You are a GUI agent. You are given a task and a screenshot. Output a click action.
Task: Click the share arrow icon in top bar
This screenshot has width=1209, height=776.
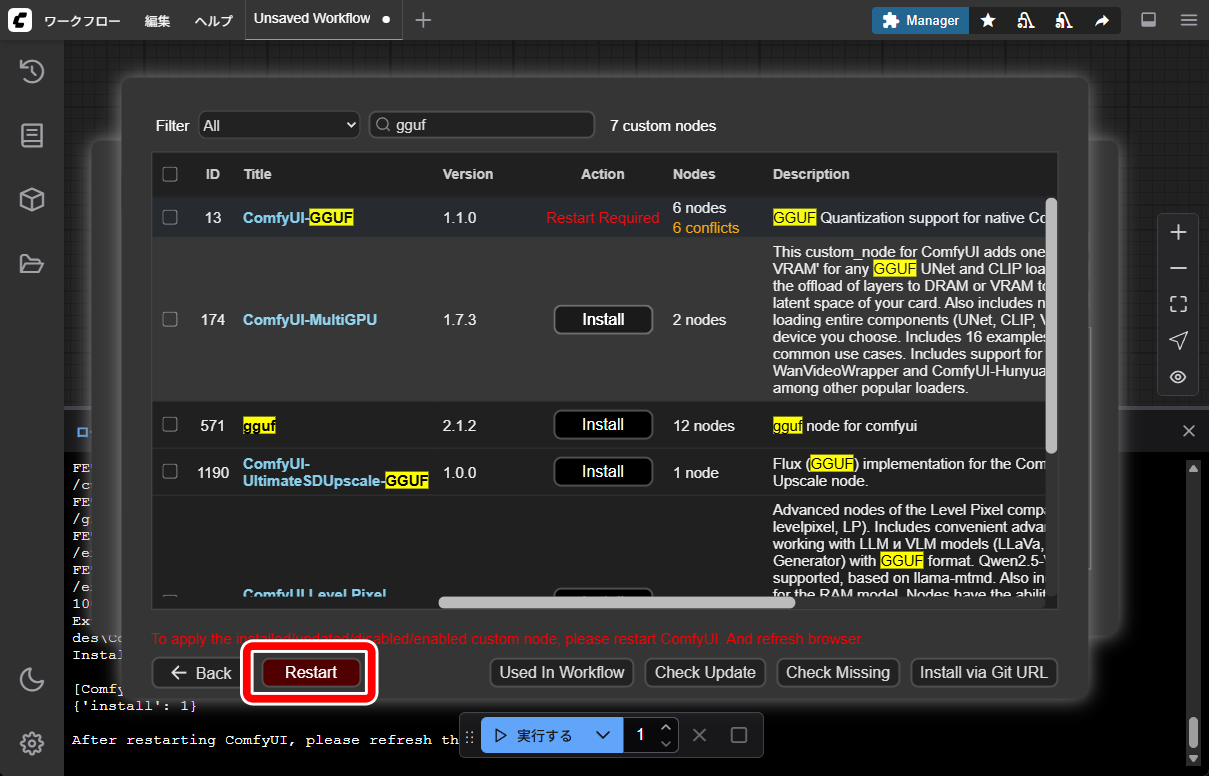1101,20
